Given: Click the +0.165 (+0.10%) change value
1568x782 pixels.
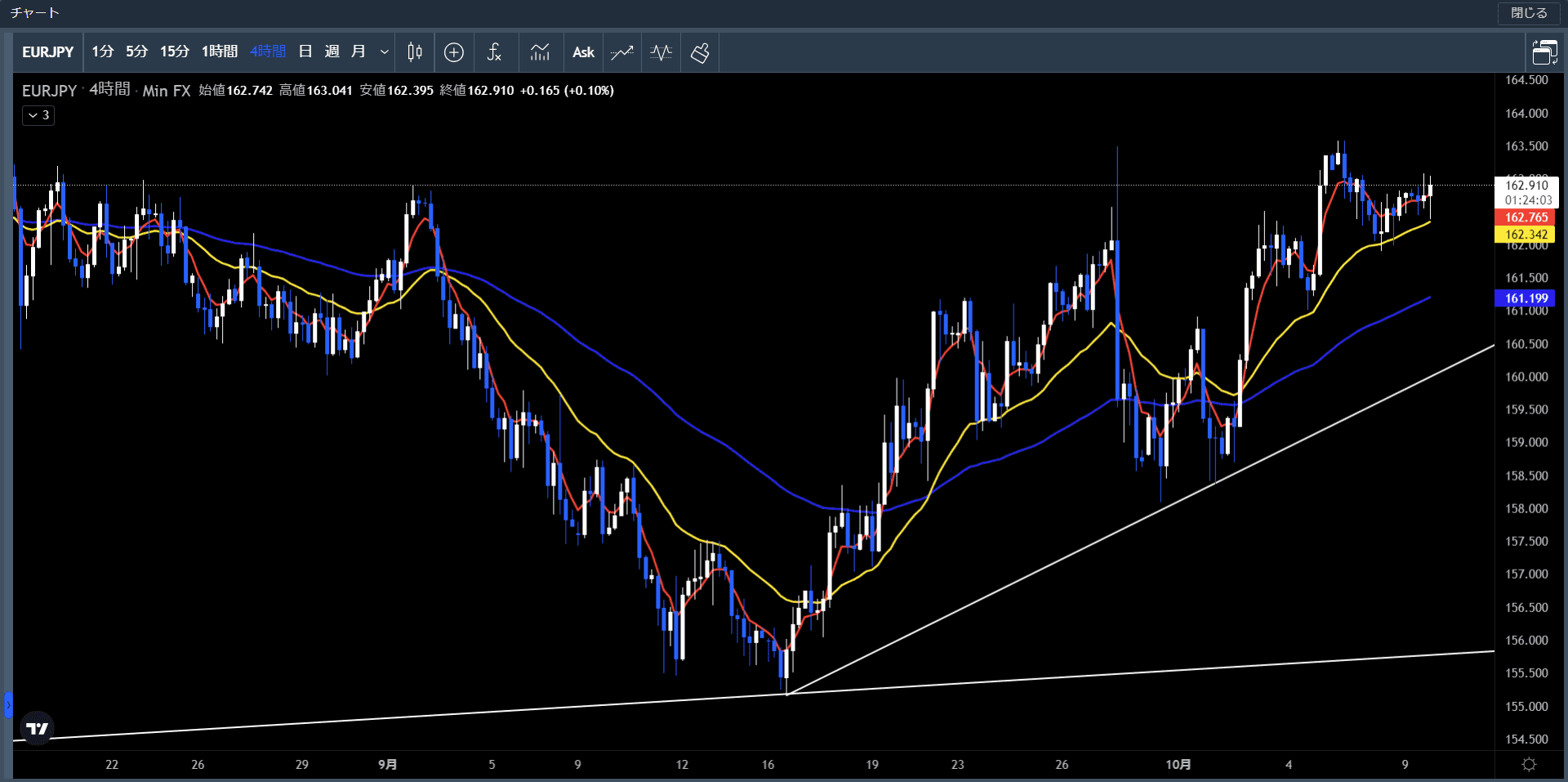Looking at the screenshot, I should click(567, 91).
